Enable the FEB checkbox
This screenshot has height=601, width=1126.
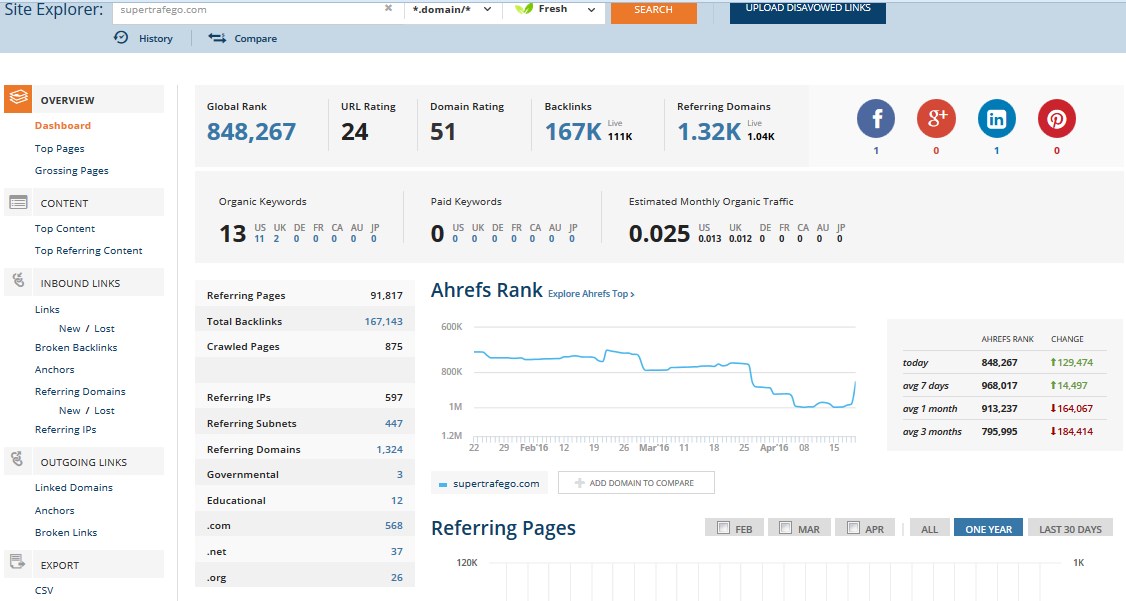pos(723,528)
